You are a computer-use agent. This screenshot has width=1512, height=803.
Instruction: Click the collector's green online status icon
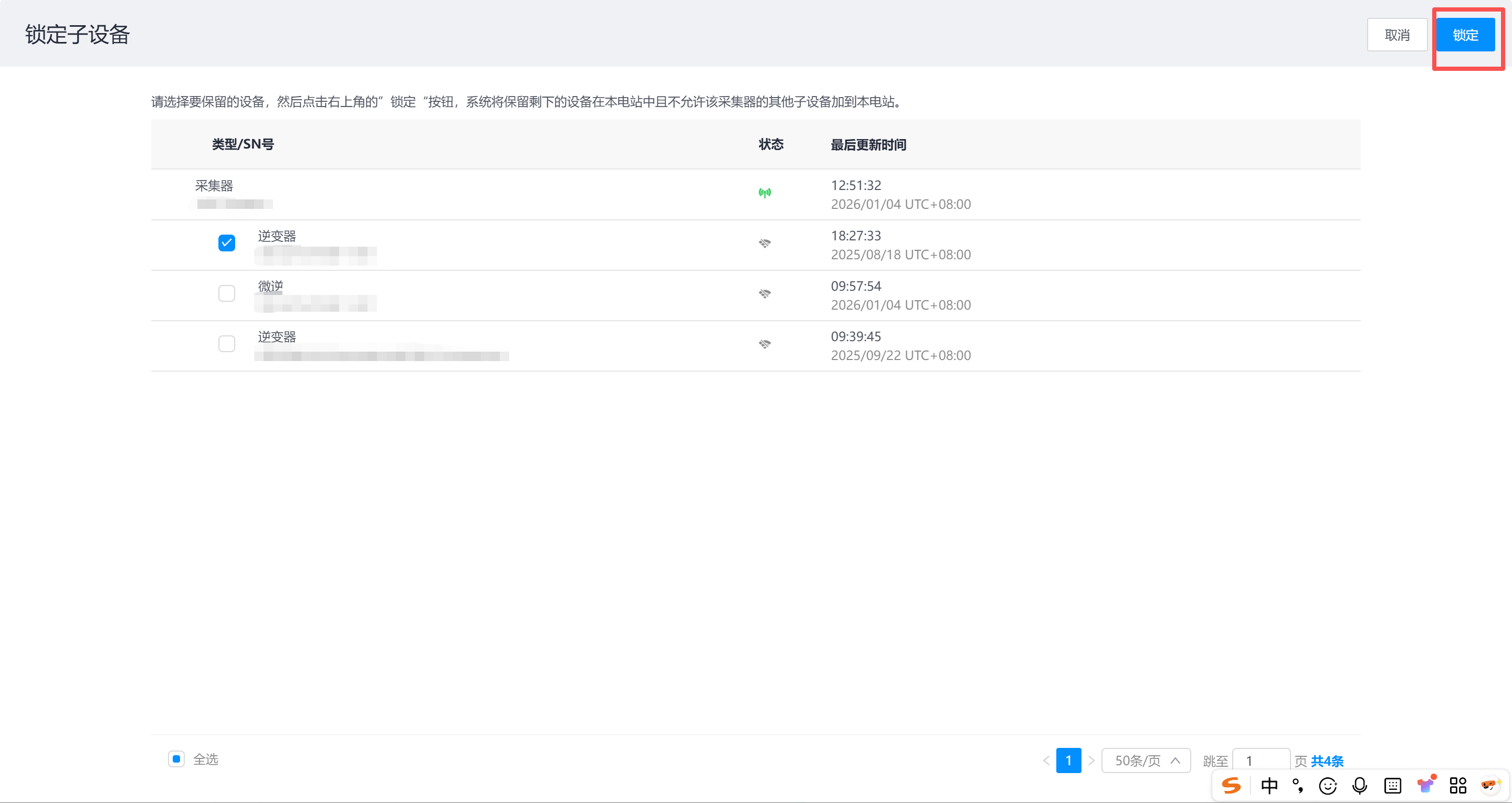[x=765, y=193]
